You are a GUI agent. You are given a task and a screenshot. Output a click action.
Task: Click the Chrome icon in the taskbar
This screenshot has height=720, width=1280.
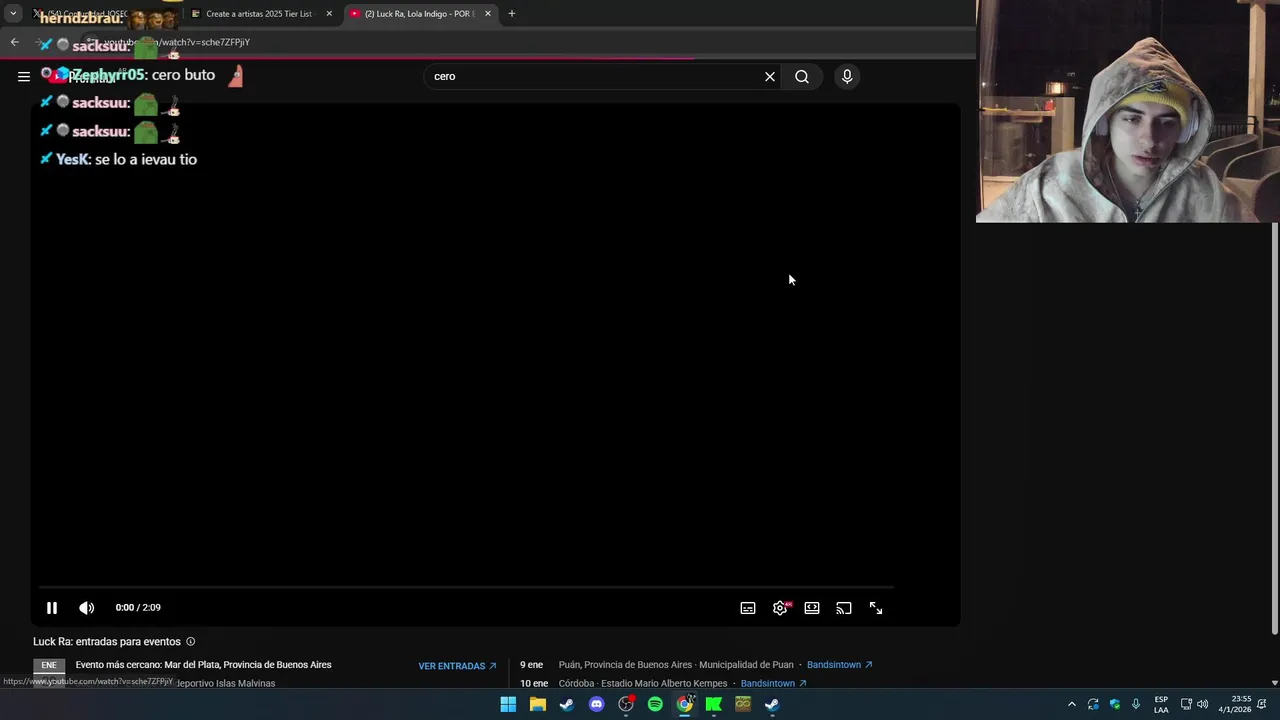[685, 704]
